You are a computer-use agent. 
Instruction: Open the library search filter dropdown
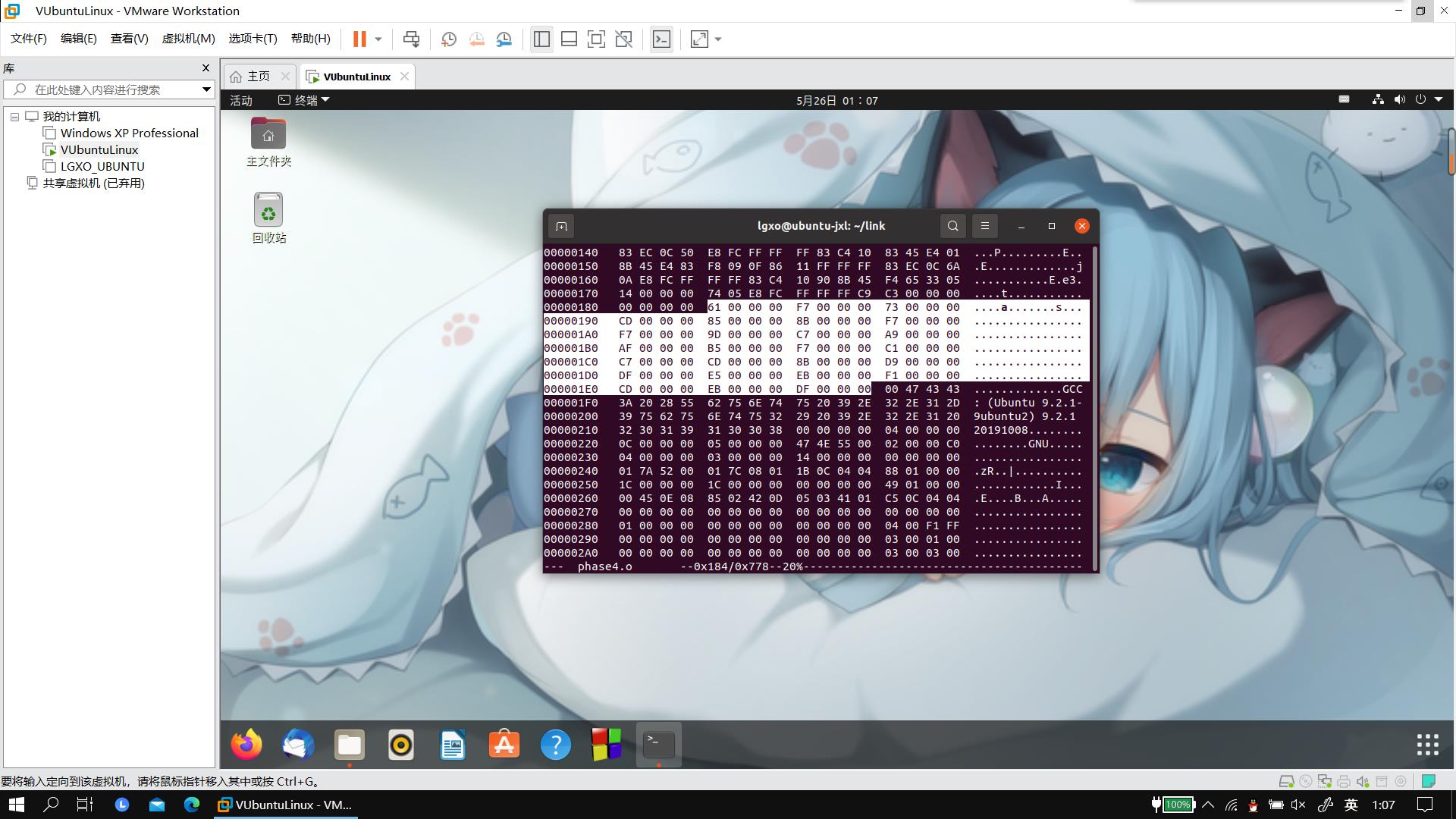206,89
